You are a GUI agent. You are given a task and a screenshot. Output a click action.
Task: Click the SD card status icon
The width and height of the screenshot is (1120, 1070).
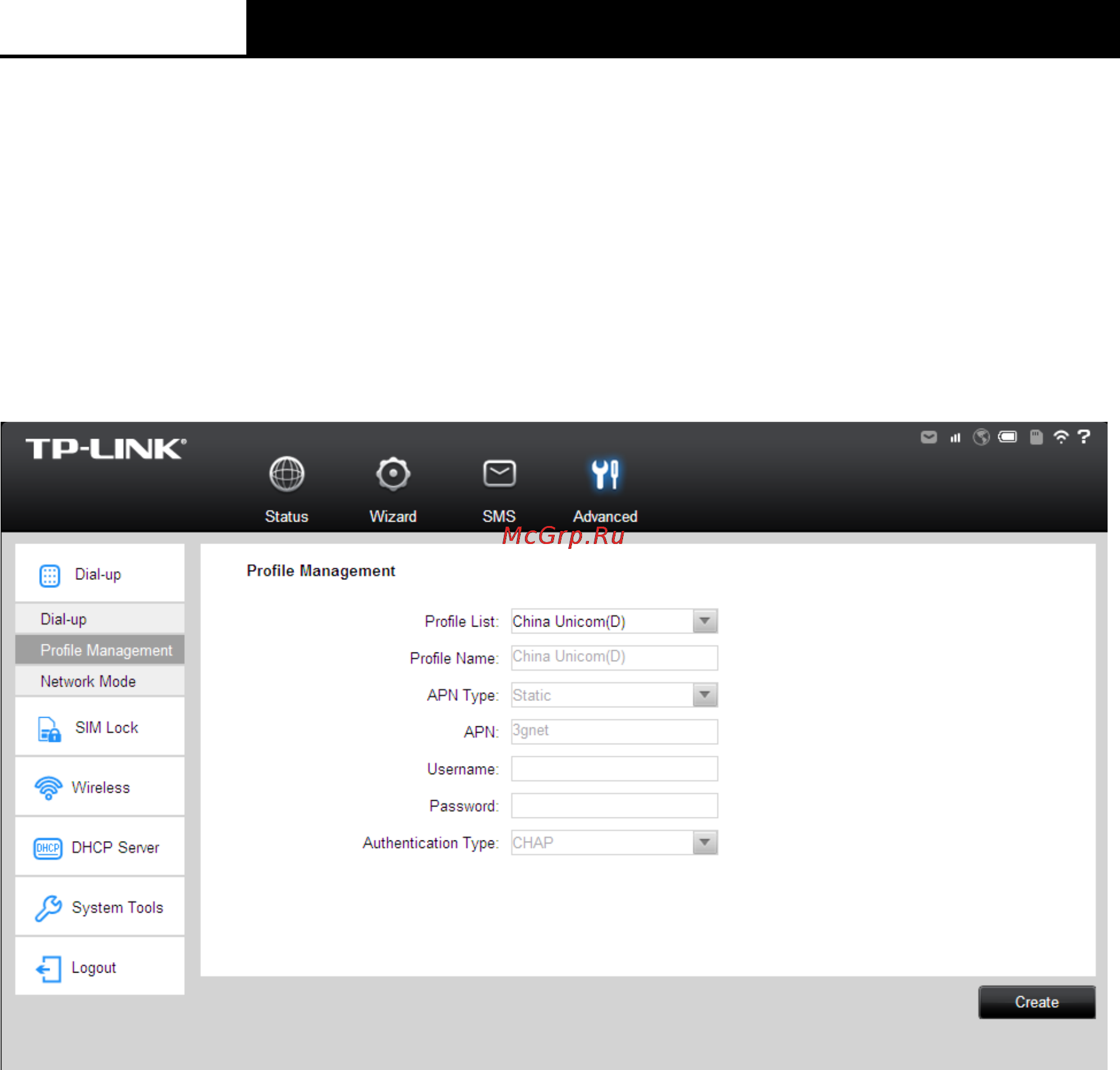[x=1036, y=437]
